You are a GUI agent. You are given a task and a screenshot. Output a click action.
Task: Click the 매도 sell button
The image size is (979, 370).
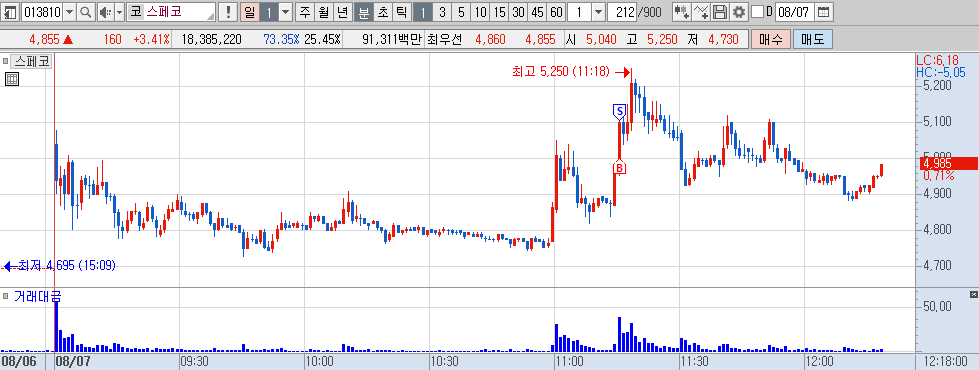click(813, 40)
